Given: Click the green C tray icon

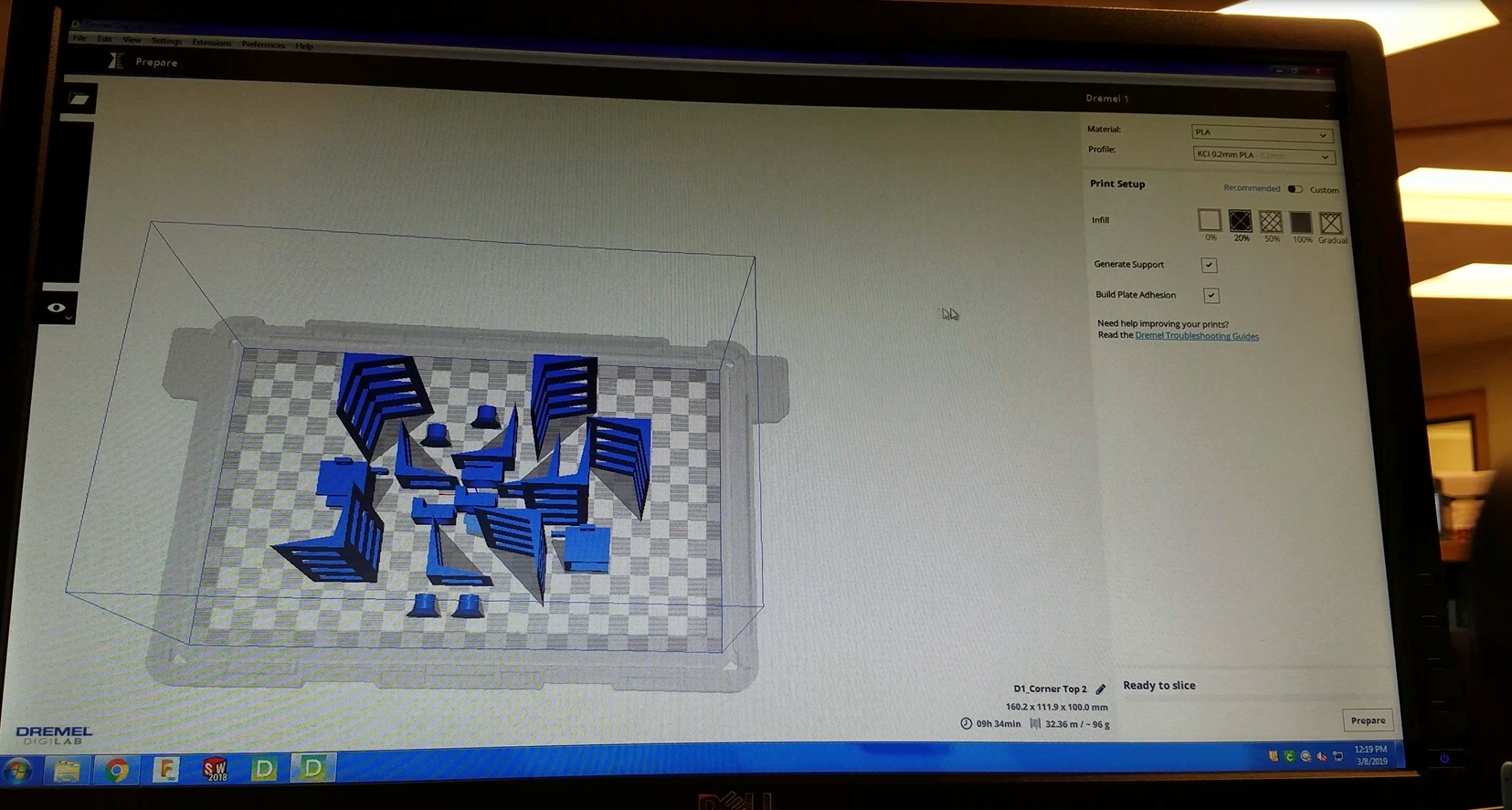Looking at the screenshot, I should 1289,756.
